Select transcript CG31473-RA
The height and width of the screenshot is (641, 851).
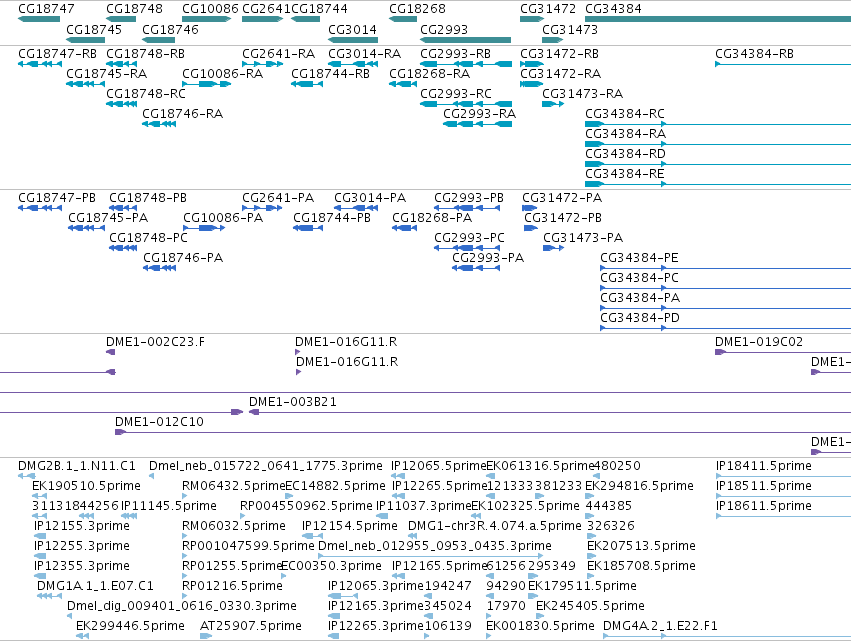point(582,93)
